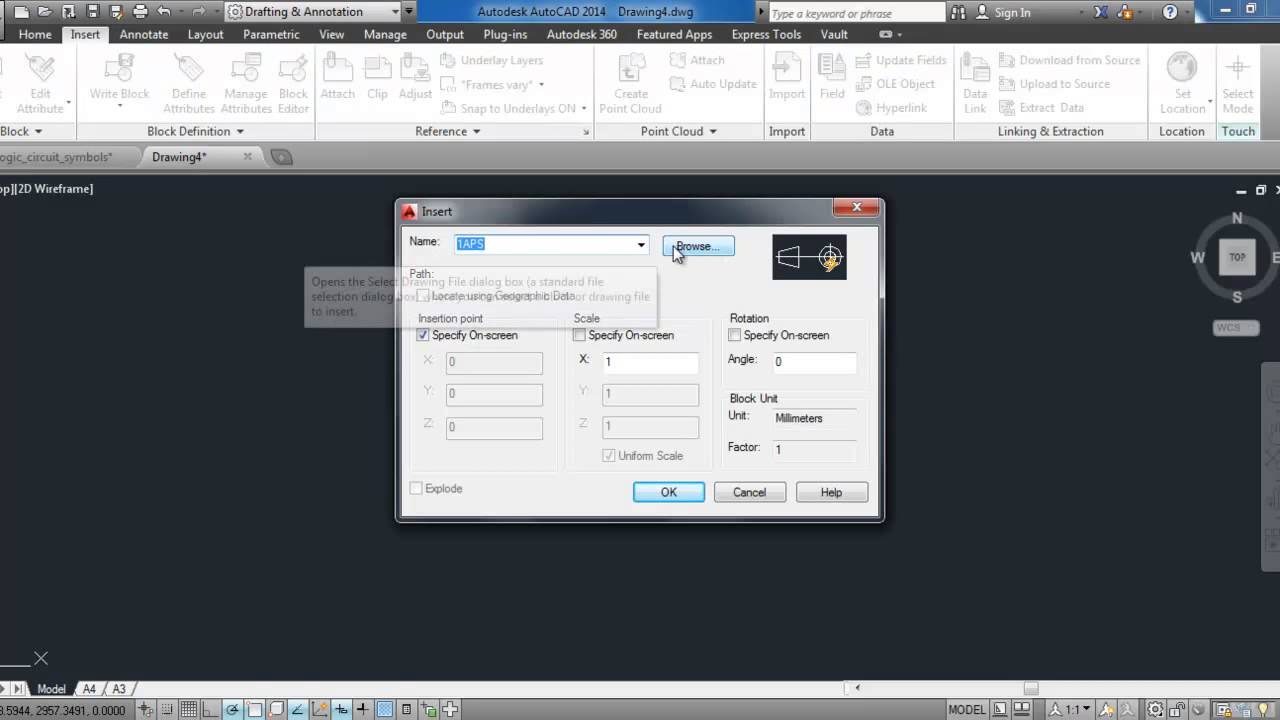The height and width of the screenshot is (720, 1280).
Task: Click the search binoculars icon
Action: pyautogui.click(x=959, y=12)
